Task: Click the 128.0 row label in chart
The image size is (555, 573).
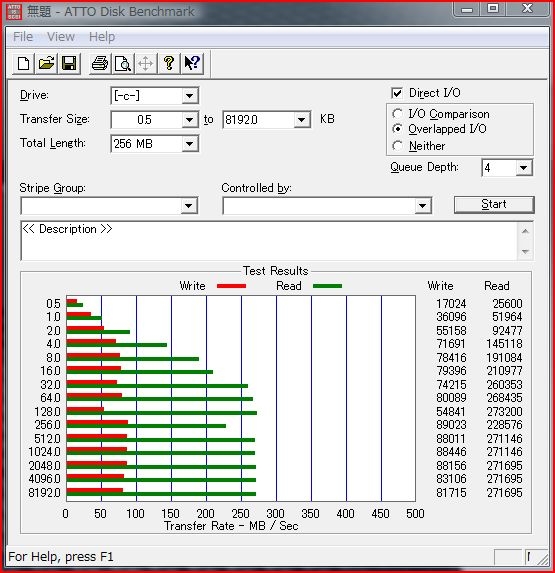Action: click(x=47, y=411)
